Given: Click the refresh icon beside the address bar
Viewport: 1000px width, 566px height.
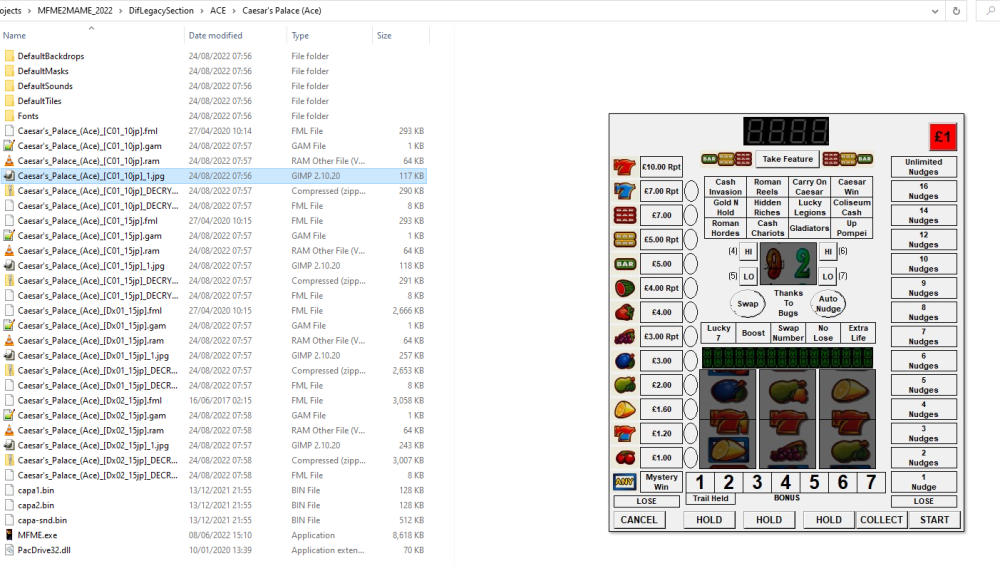Looking at the screenshot, I should pos(956,11).
